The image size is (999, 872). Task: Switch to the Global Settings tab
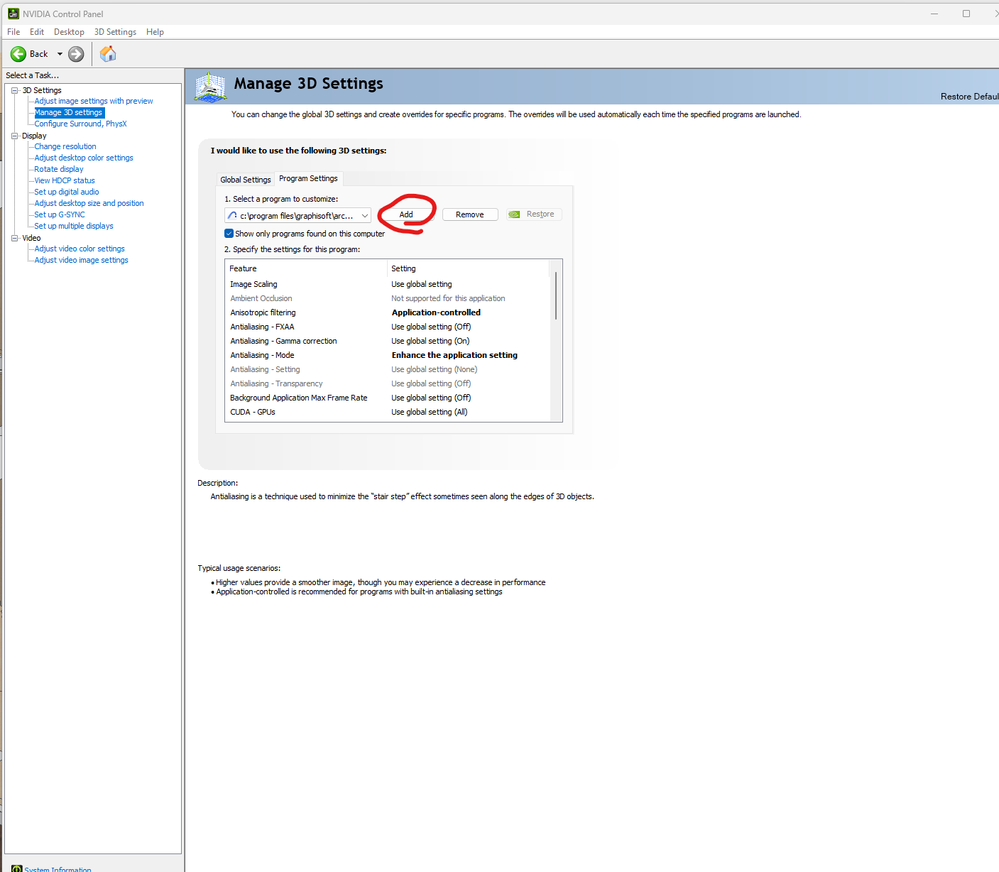pyautogui.click(x=245, y=180)
